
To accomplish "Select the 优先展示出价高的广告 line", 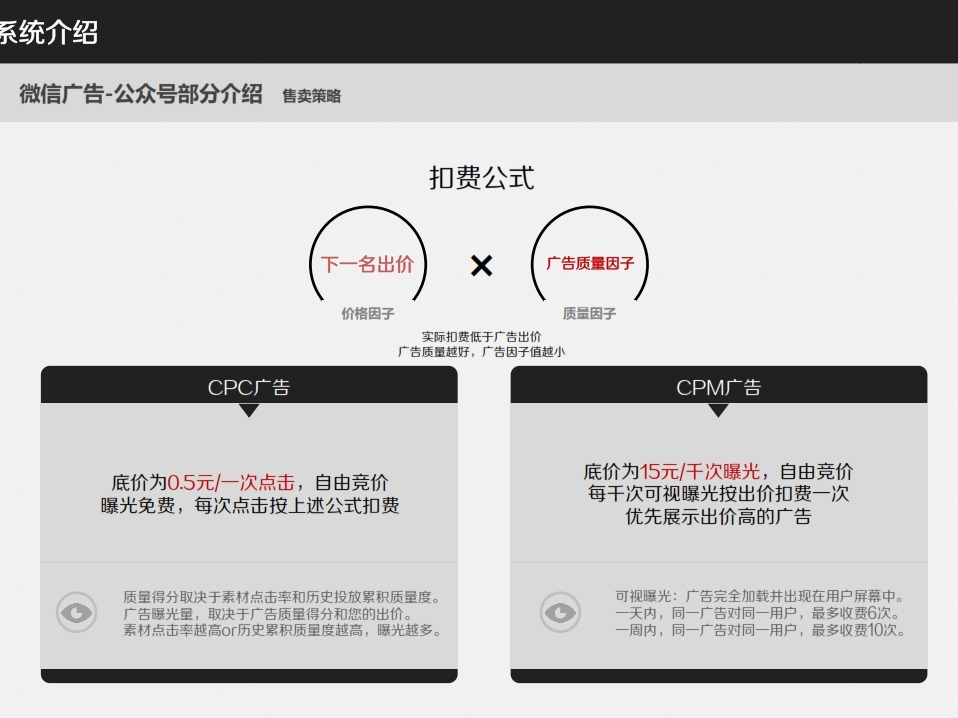I will (x=718, y=517).
